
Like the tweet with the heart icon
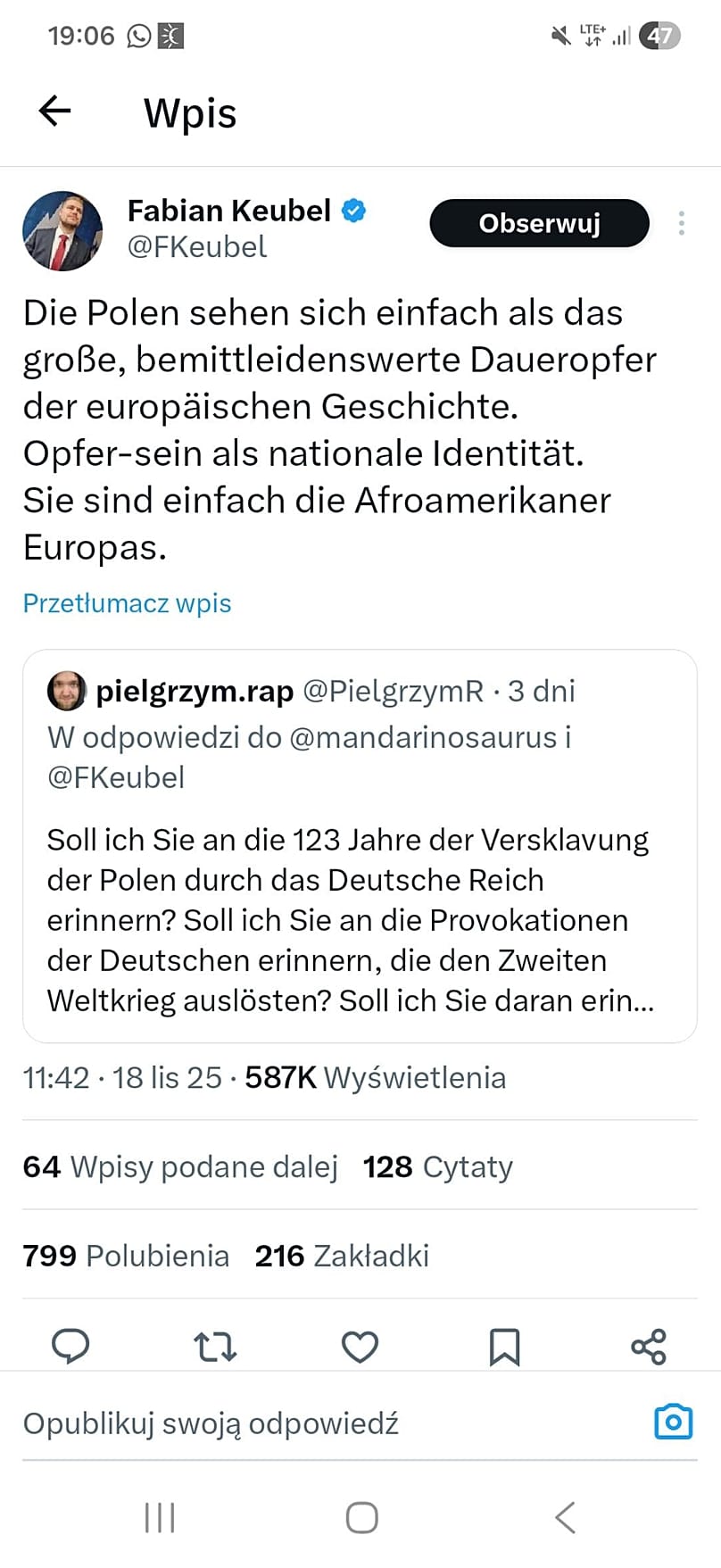[360, 1347]
